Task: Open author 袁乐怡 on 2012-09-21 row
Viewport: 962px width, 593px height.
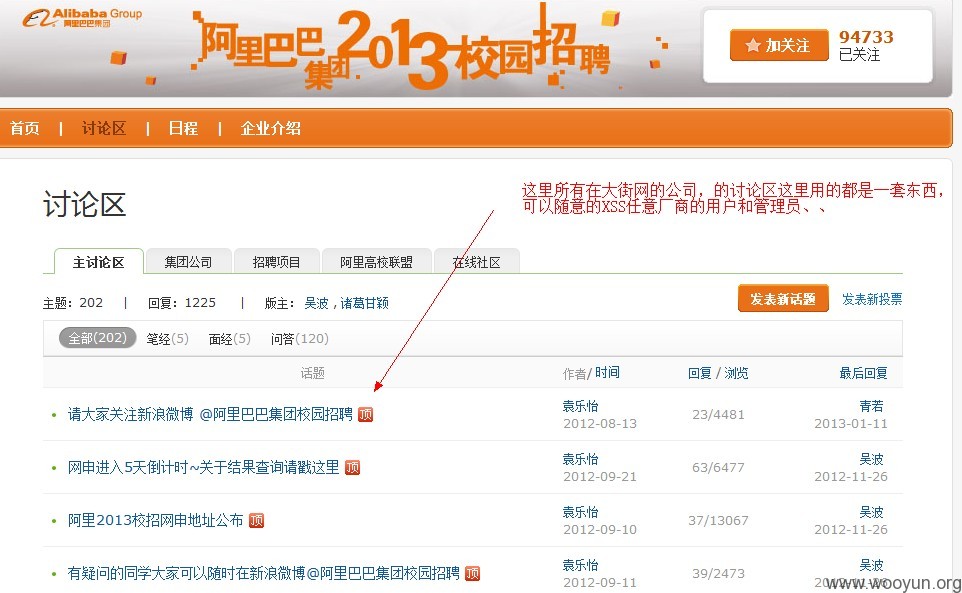Action: pyautogui.click(x=580, y=459)
